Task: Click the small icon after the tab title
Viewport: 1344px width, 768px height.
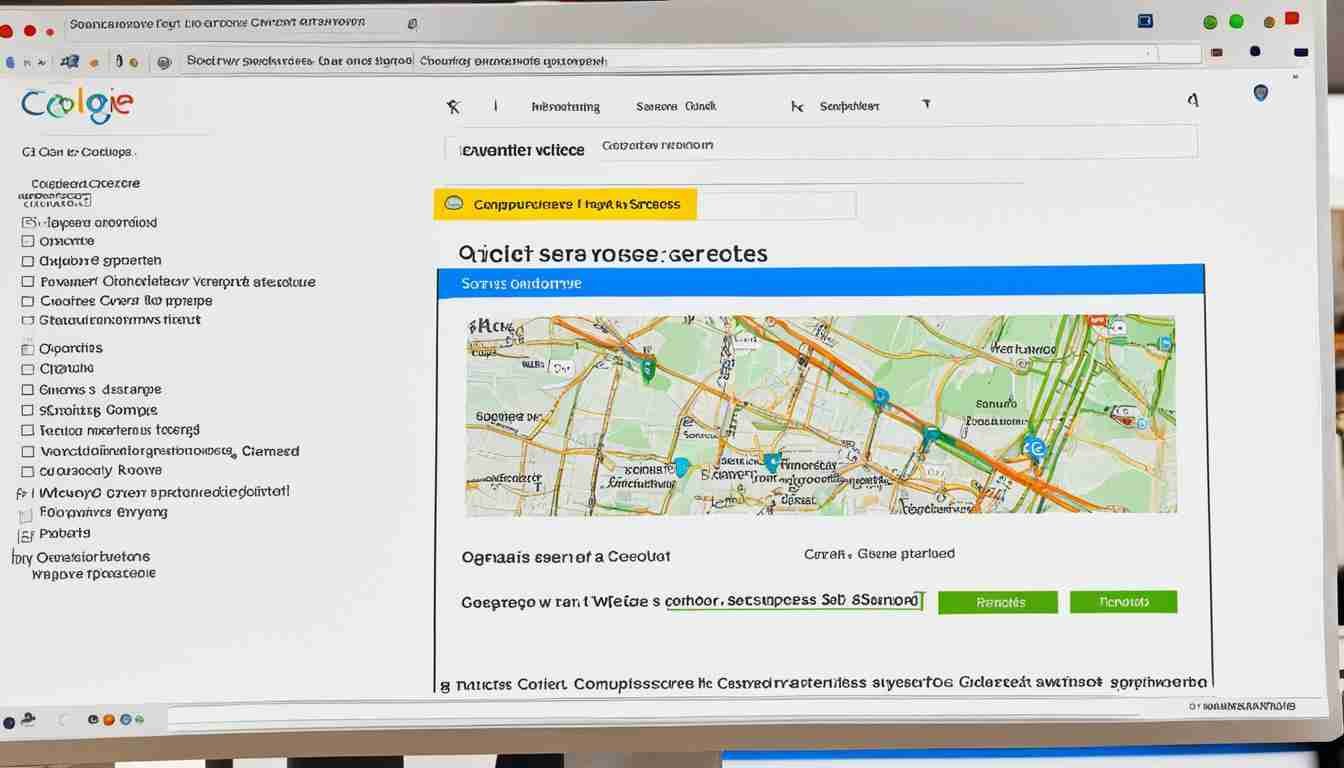Action: (x=412, y=23)
